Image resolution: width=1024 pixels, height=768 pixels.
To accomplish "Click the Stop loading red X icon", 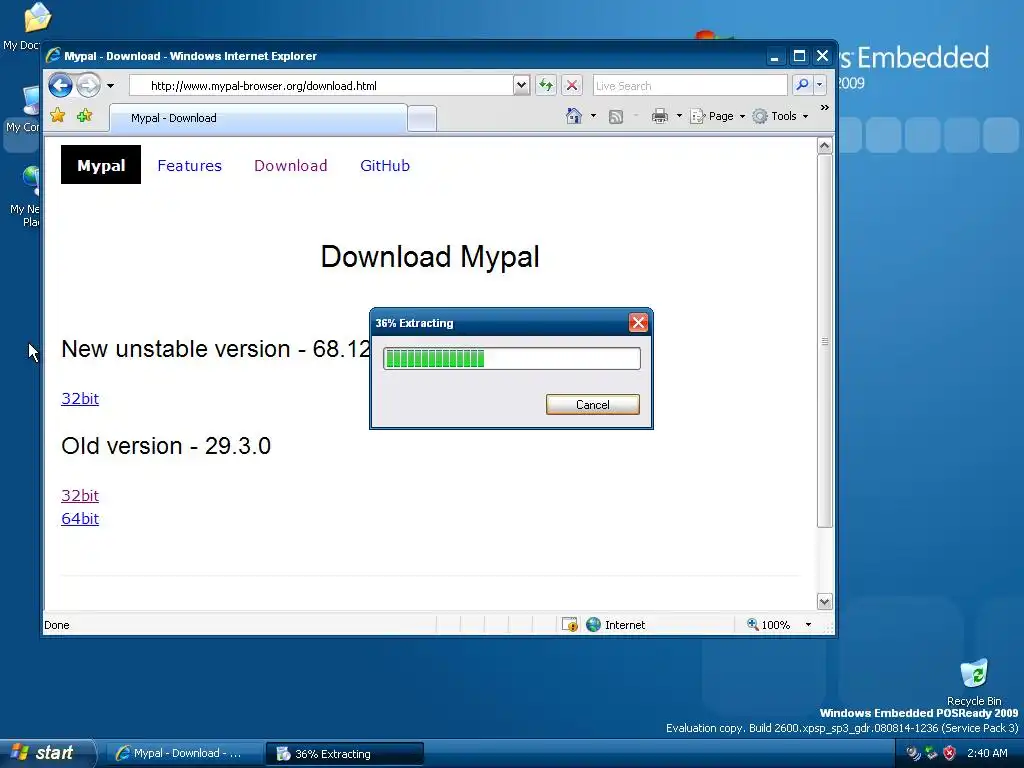I will 572,86.
